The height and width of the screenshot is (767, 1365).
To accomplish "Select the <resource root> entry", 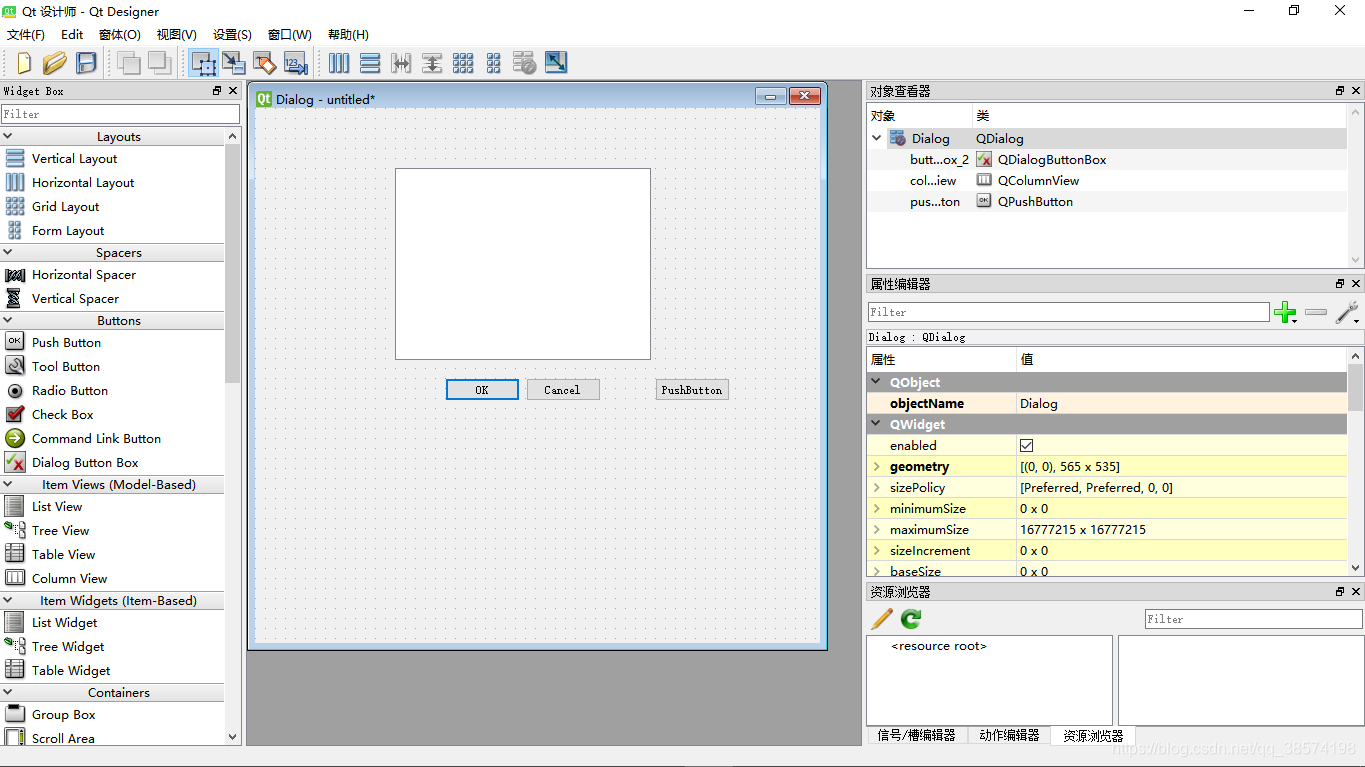I will pyautogui.click(x=939, y=646).
